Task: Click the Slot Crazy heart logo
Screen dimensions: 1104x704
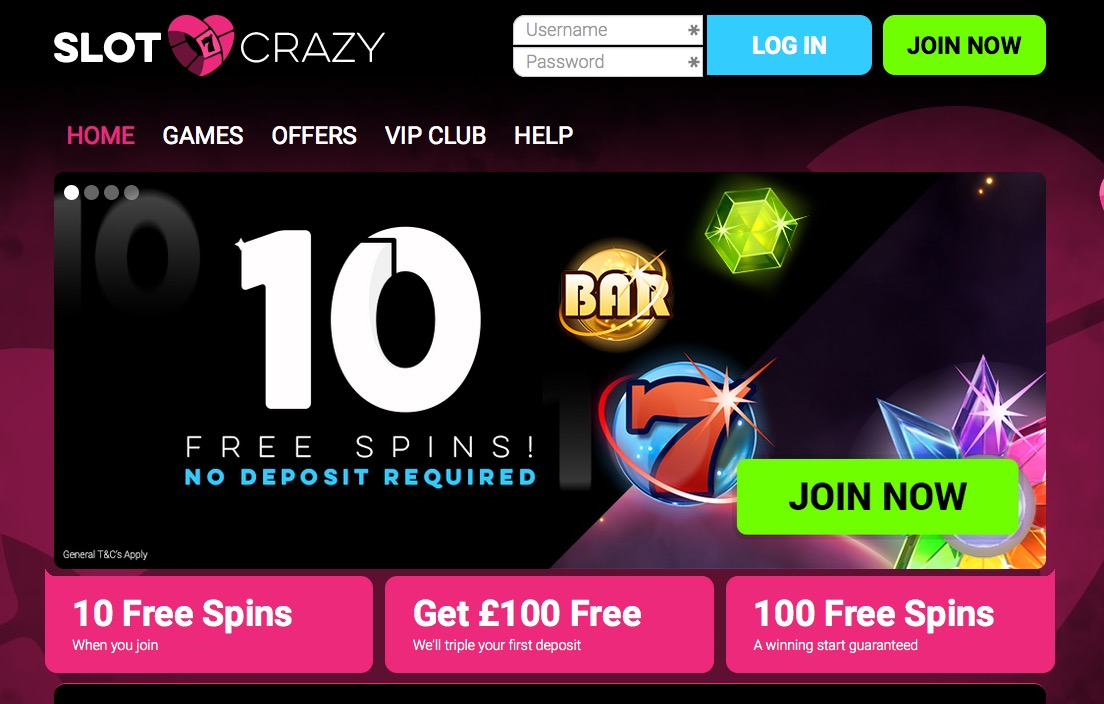Action: (x=201, y=45)
